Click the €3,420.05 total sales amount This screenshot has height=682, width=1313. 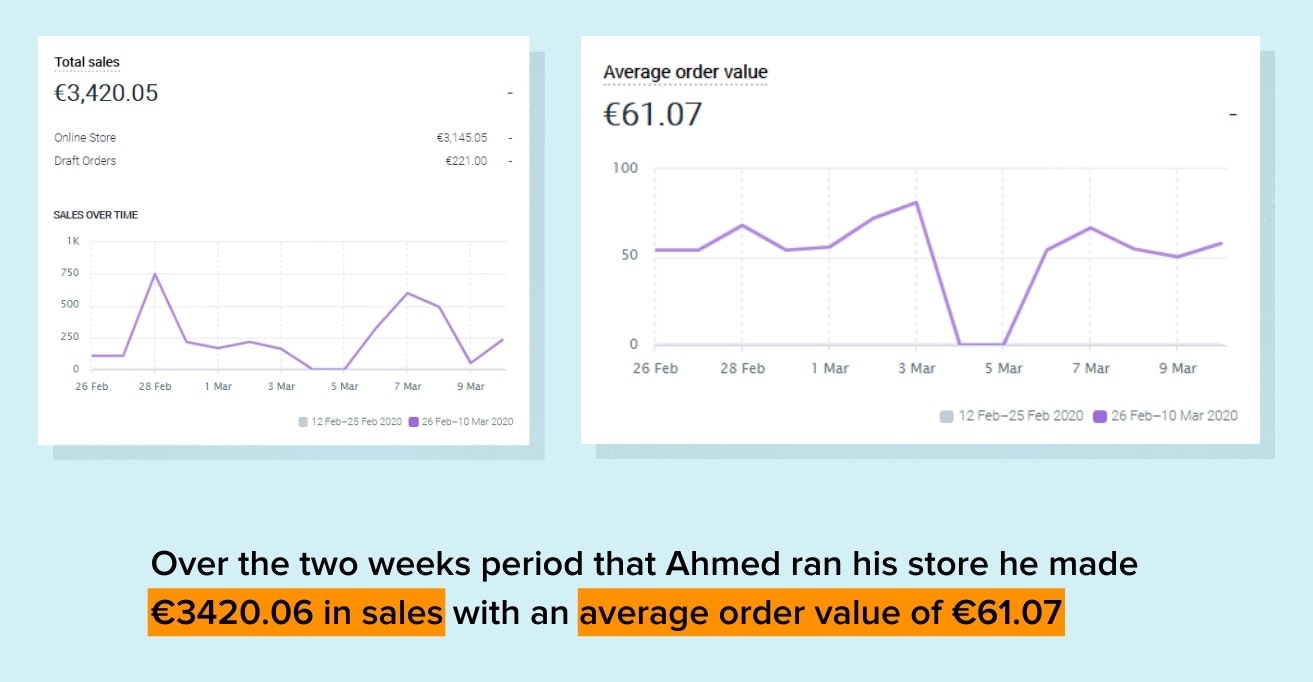106,94
